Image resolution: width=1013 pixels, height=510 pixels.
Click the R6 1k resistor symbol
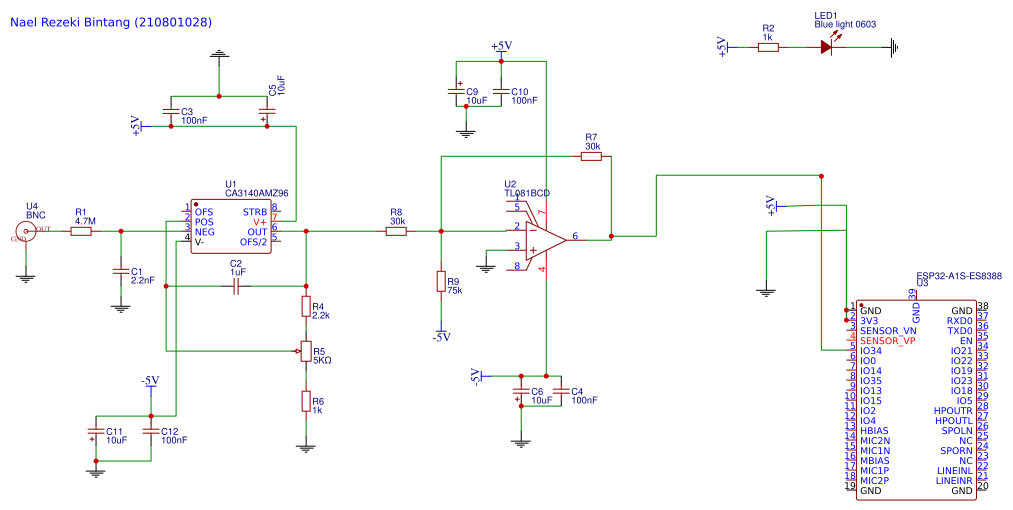[306, 401]
